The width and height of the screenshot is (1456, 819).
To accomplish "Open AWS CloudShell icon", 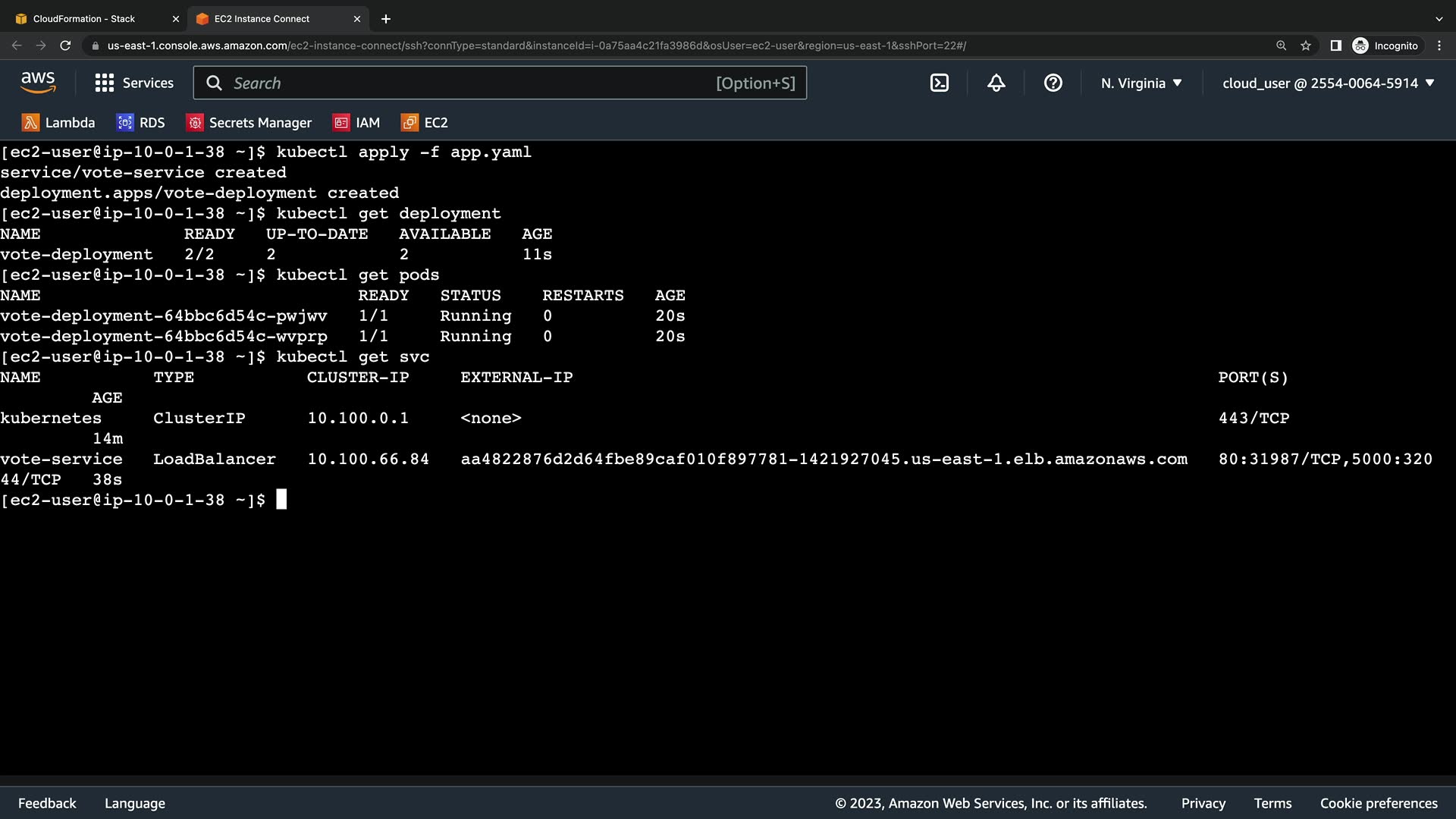I will (939, 83).
